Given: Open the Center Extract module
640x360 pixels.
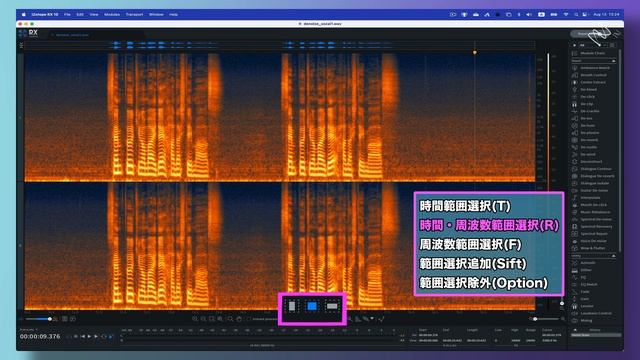Looking at the screenshot, I should pyautogui.click(x=593, y=82).
